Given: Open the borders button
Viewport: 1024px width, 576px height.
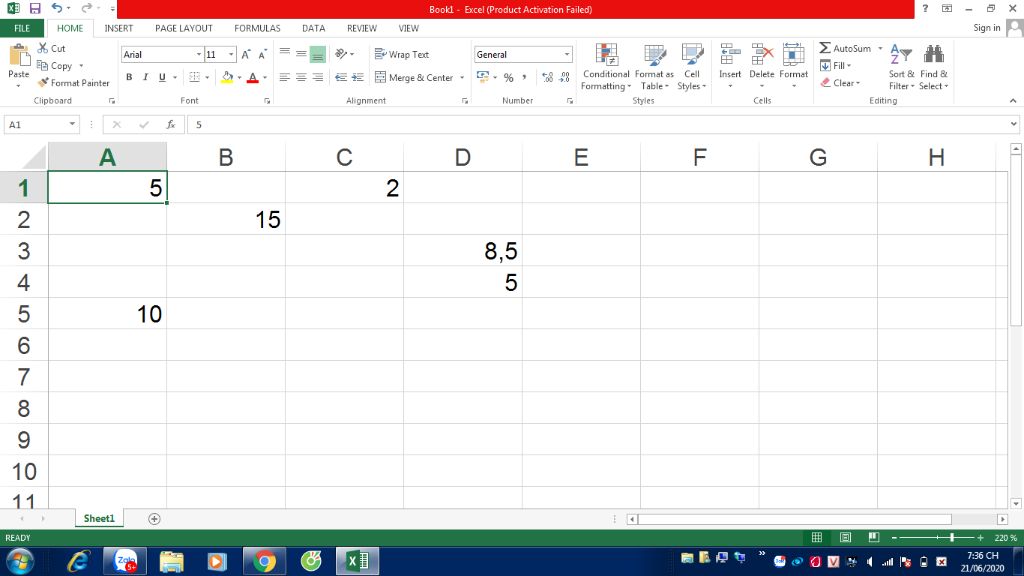Looking at the screenshot, I should [x=195, y=77].
